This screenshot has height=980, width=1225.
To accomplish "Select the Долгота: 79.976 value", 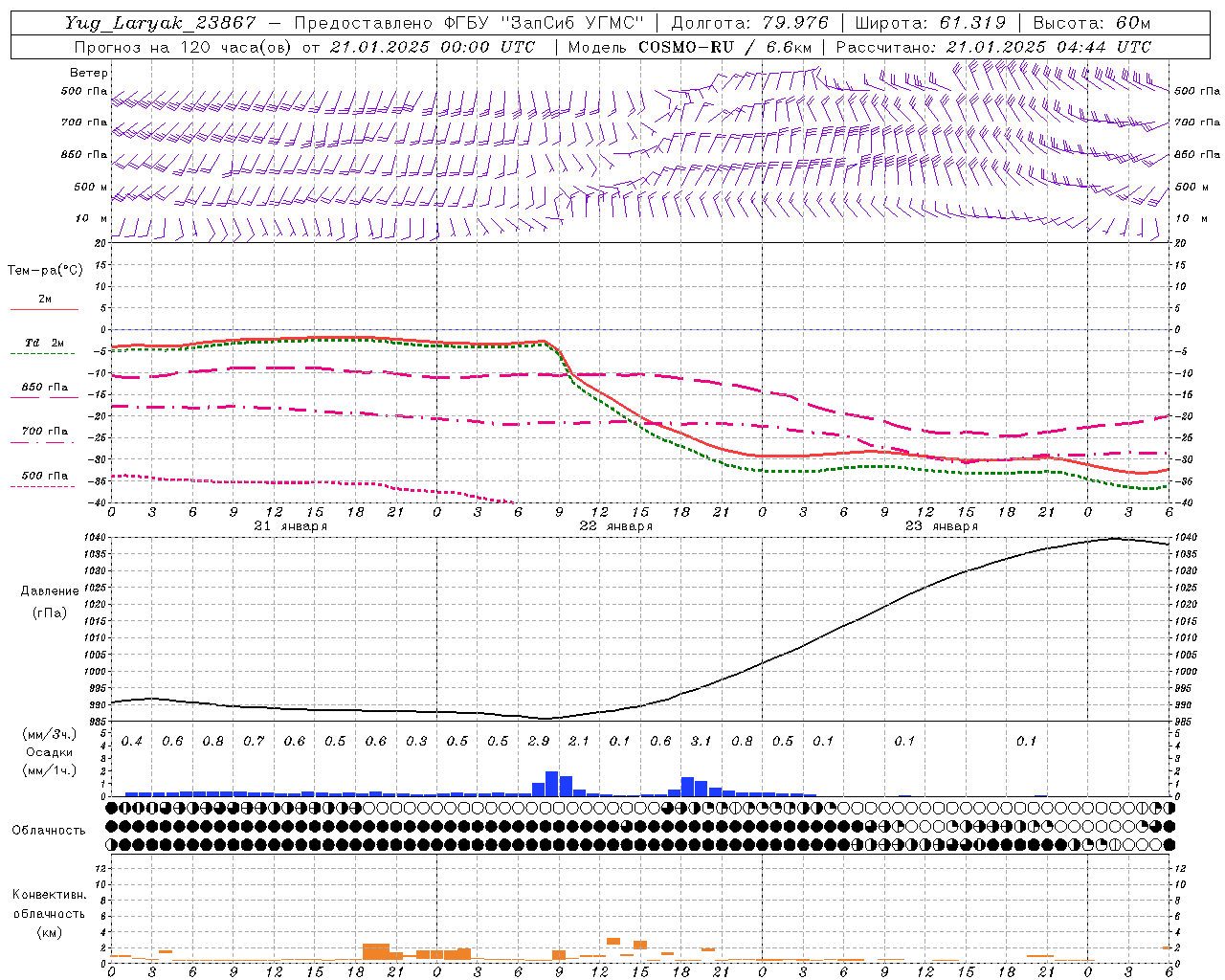I will coord(750,24).
